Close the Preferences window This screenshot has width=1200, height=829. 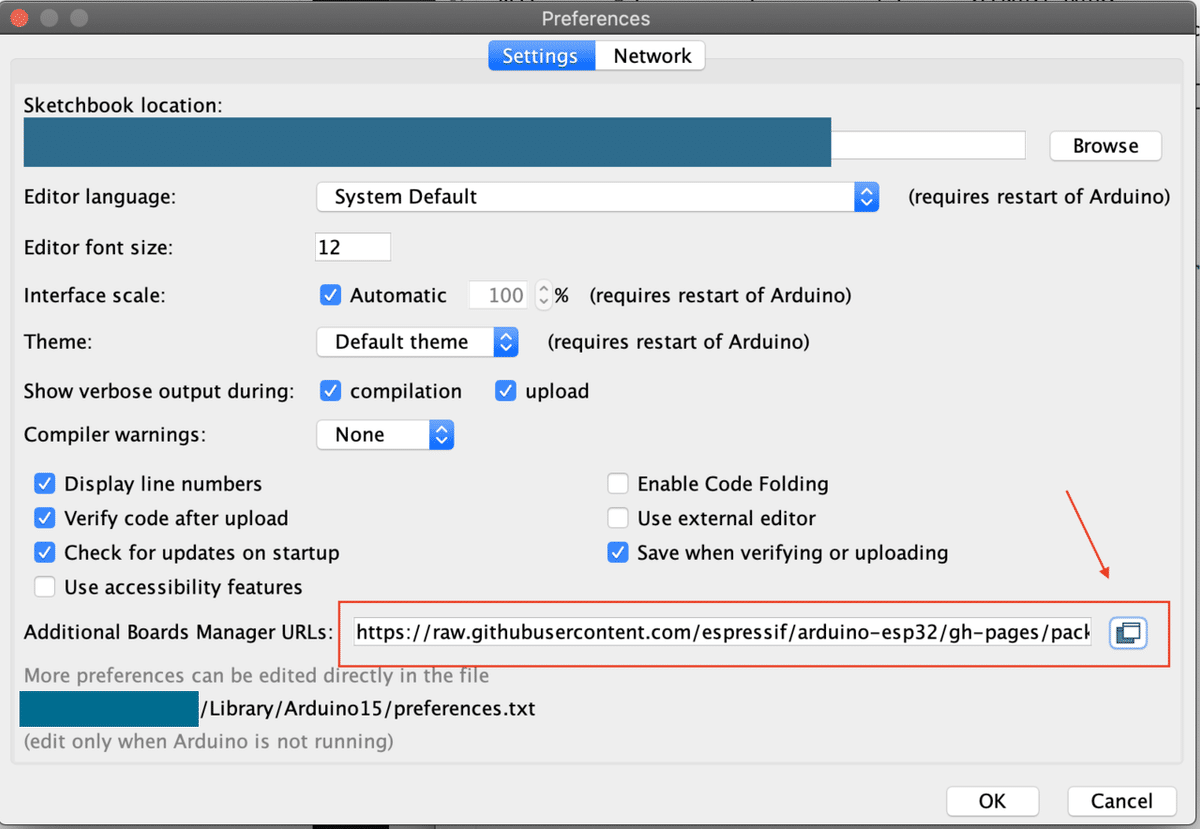21,18
